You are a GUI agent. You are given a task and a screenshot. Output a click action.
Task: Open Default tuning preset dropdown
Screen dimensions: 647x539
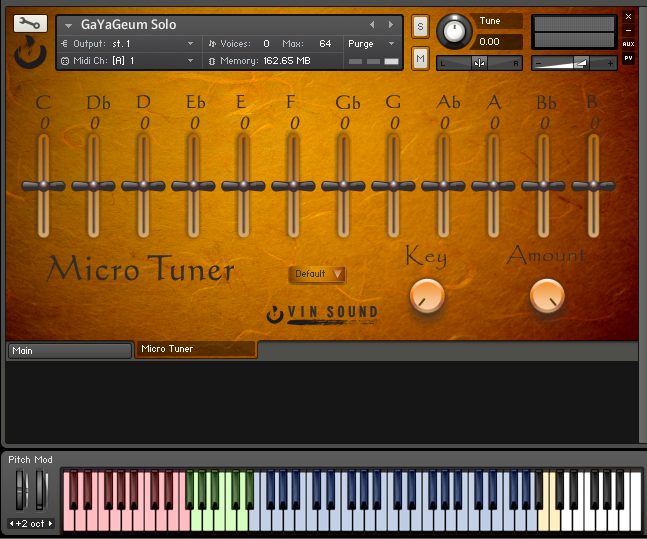click(317, 274)
